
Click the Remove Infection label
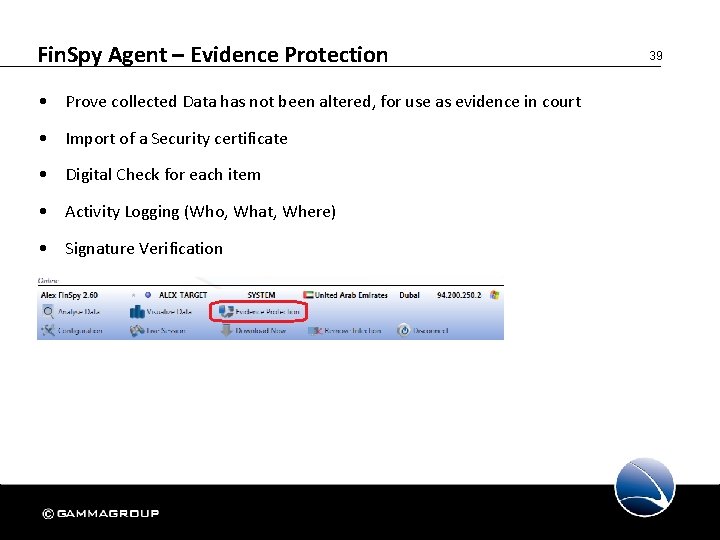click(x=352, y=331)
